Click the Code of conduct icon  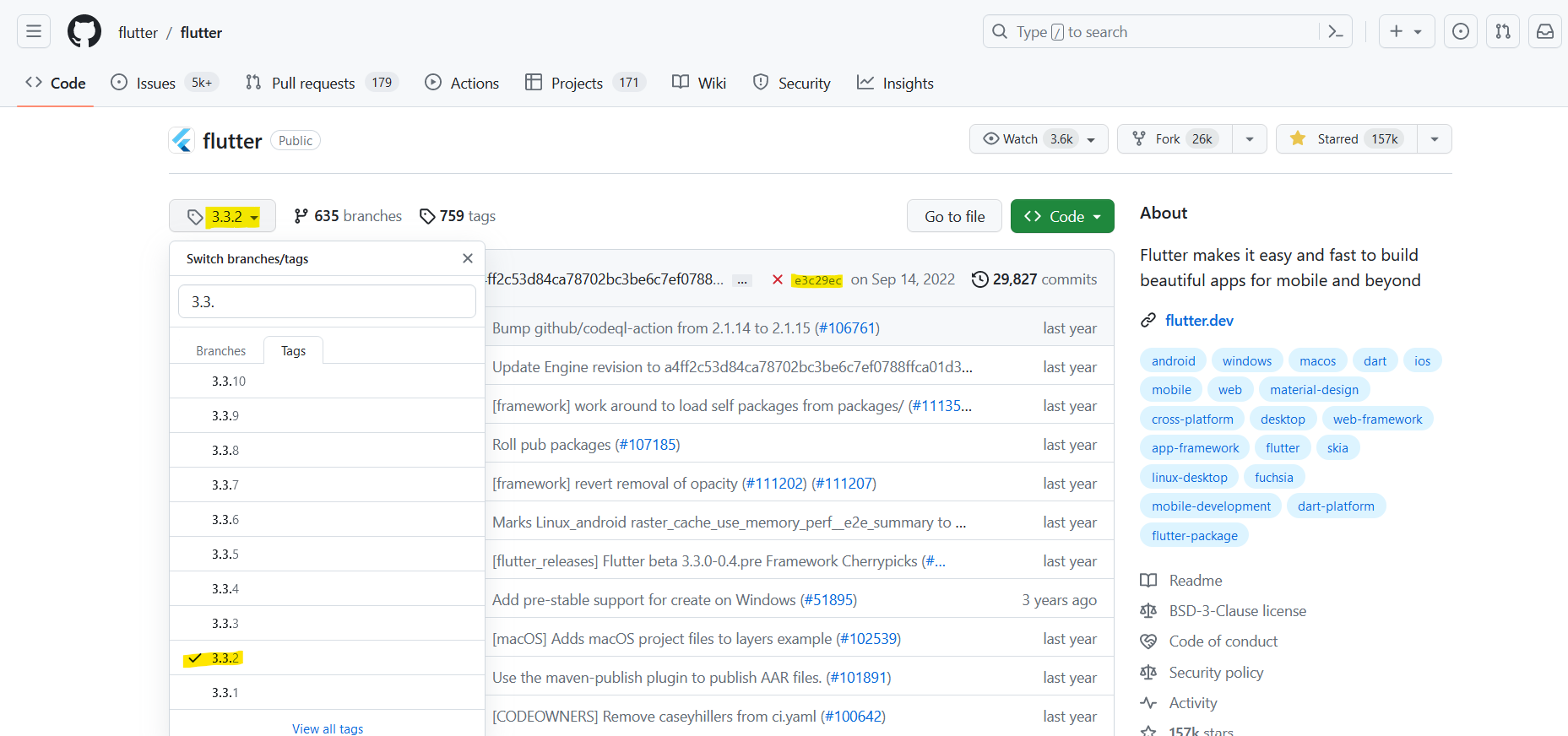pos(1148,641)
